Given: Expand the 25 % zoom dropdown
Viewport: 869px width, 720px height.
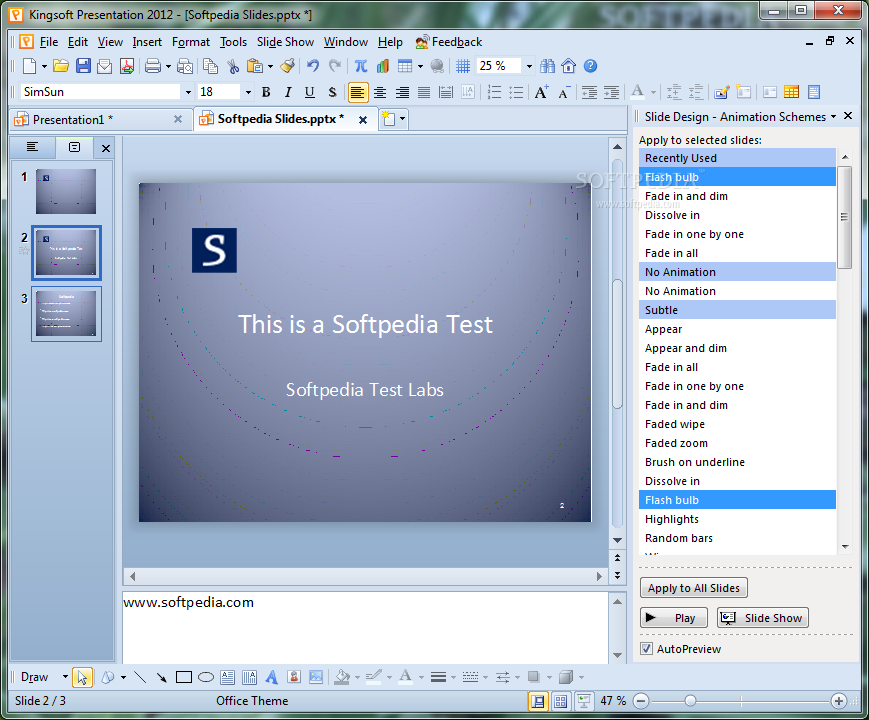Looking at the screenshot, I should (527, 66).
